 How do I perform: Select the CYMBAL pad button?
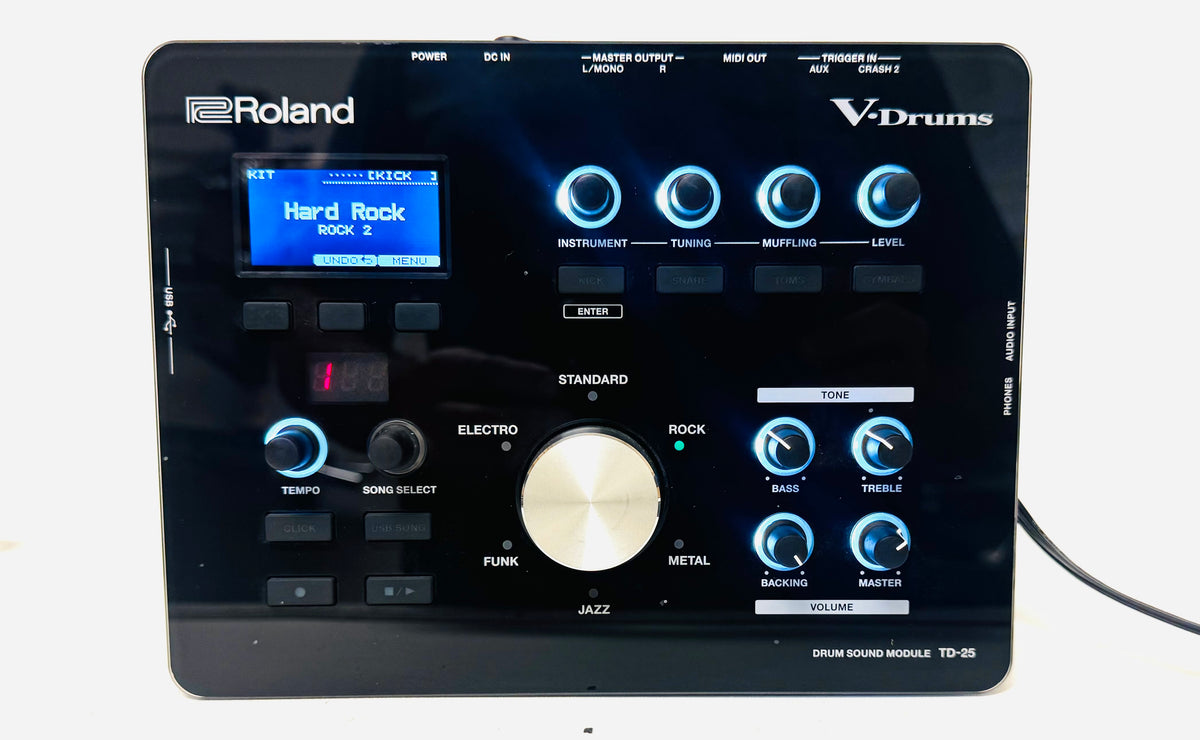click(x=887, y=279)
